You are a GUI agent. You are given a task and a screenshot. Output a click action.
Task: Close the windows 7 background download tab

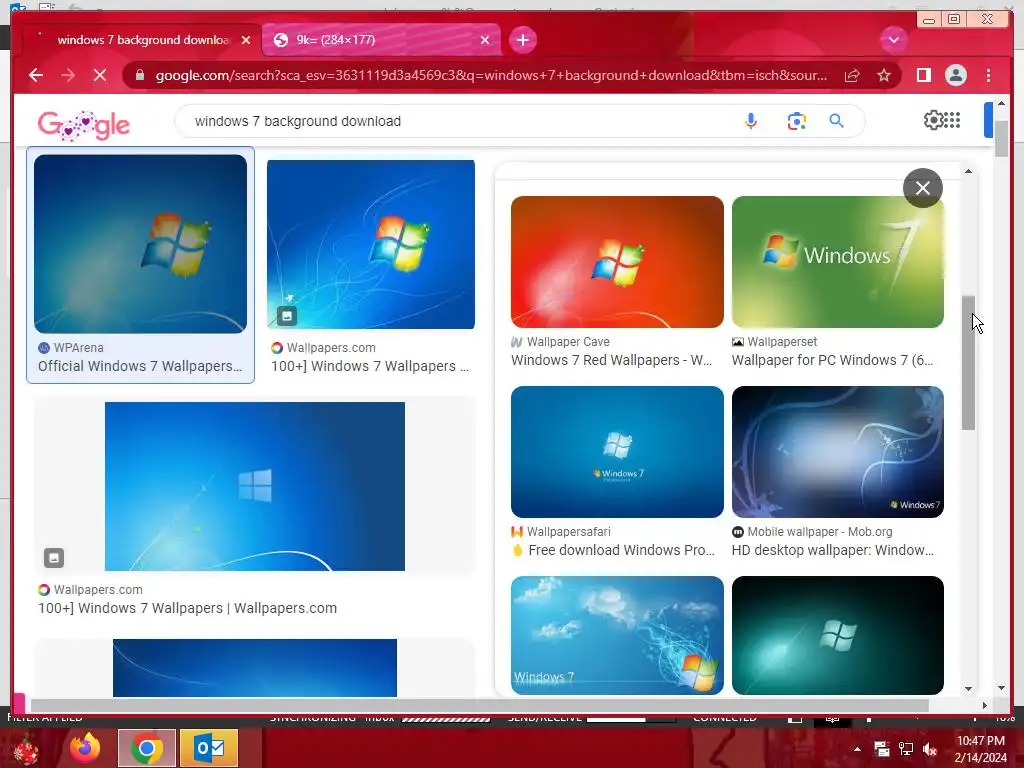click(246, 40)
